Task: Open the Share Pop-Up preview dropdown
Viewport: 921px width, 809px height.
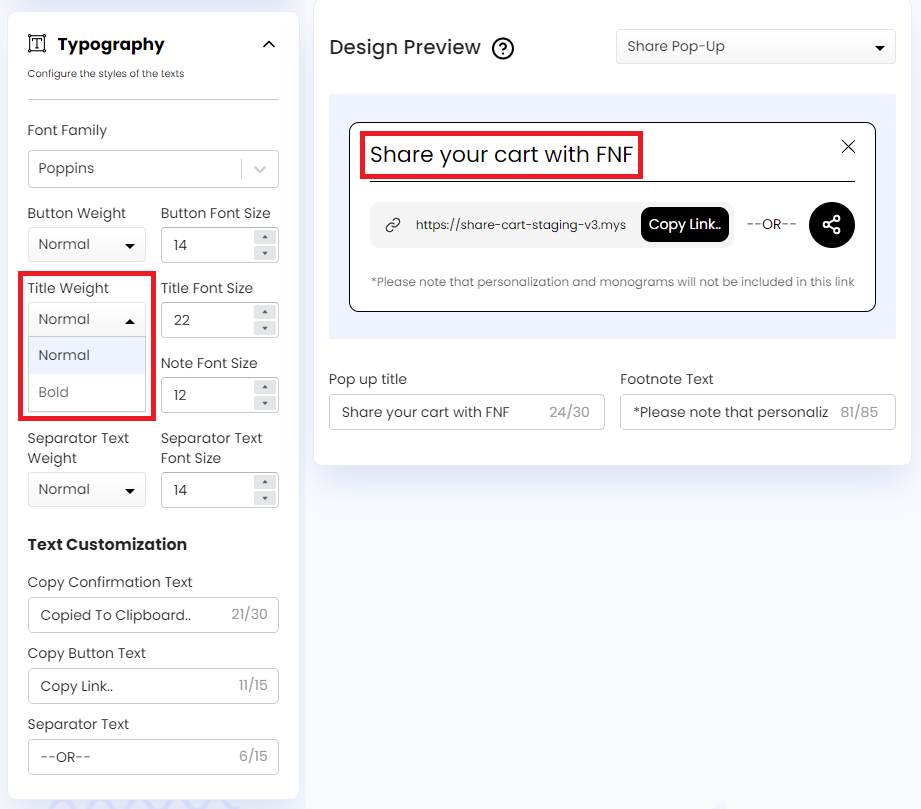Action: pos(755,47)
